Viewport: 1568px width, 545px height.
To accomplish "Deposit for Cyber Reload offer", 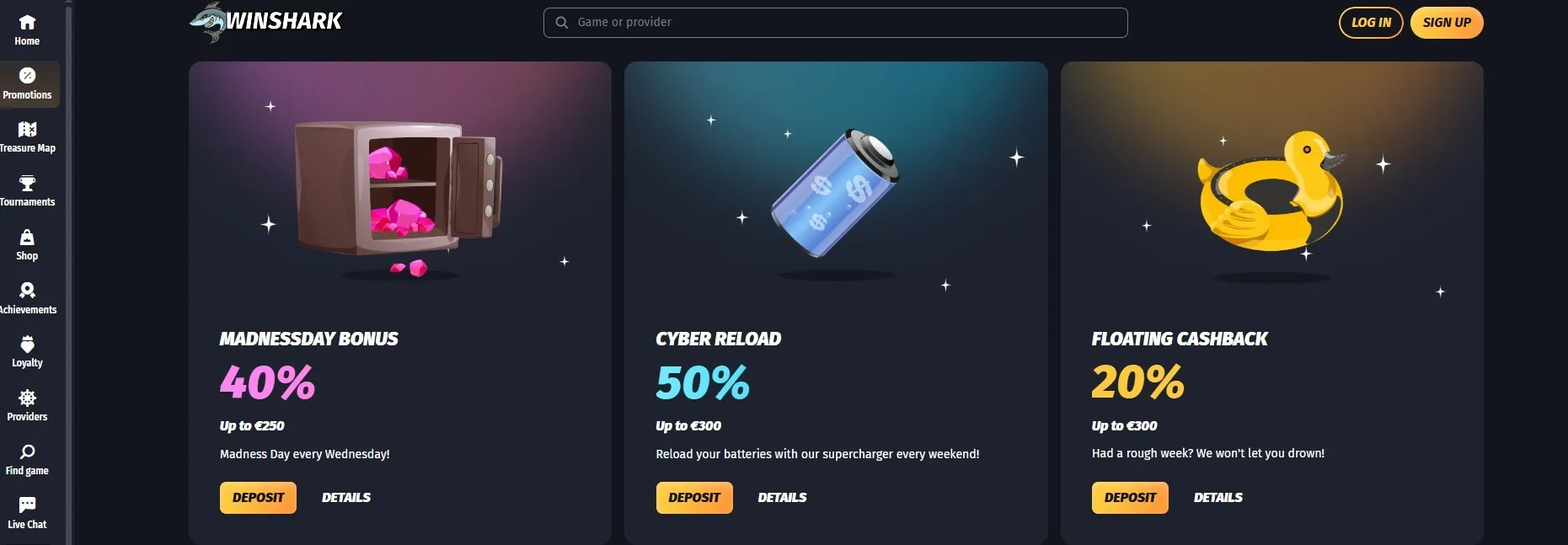I will pyautogui.click(x=694, y=498).
